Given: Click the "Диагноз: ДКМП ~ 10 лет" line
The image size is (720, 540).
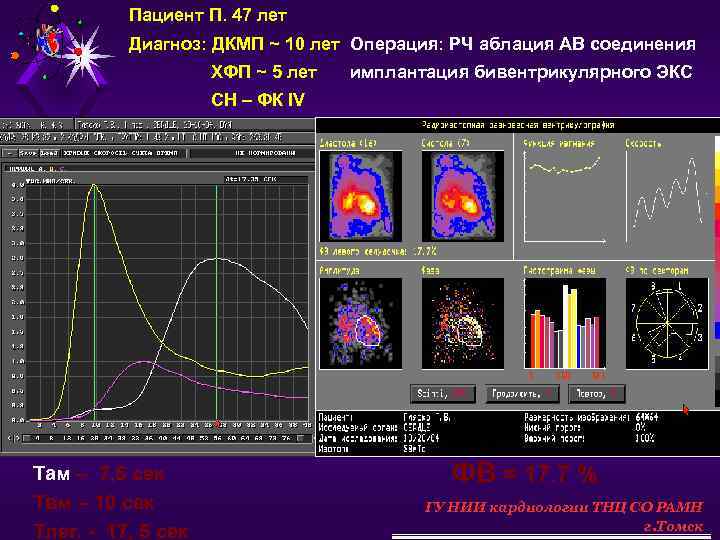Looking at the screenshot, I should coord(234,44).
